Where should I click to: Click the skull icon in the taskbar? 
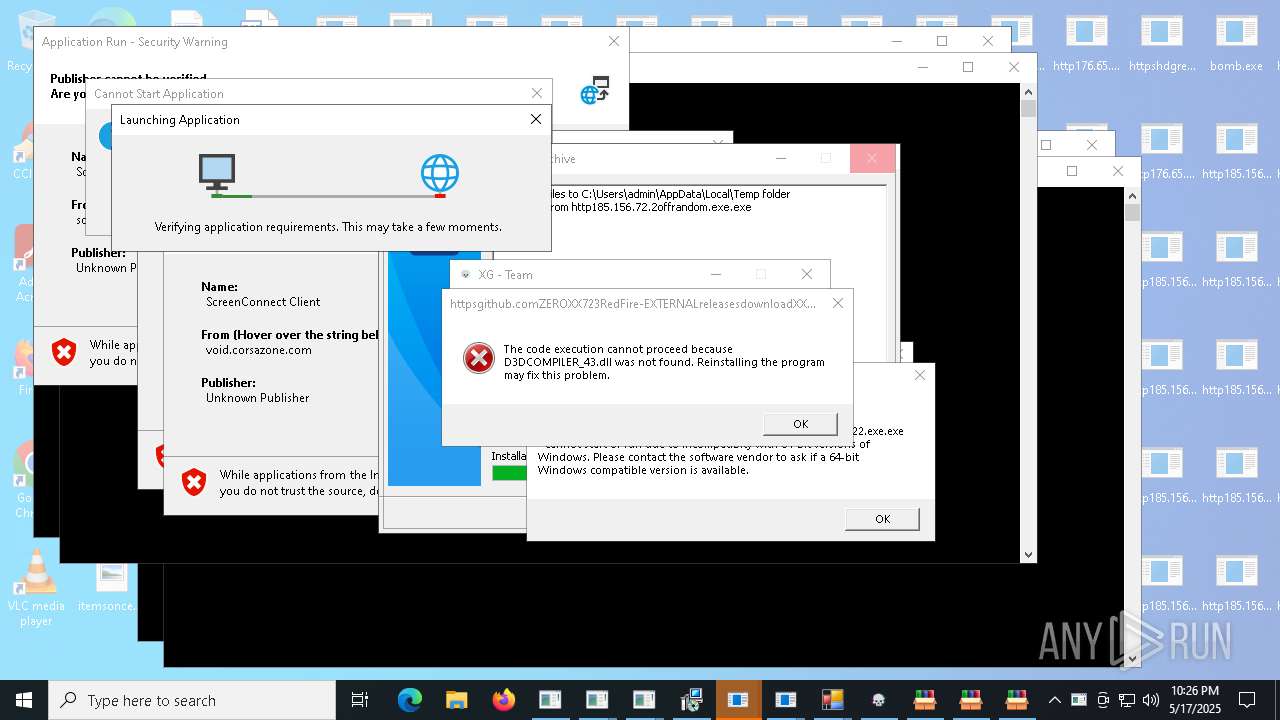click(x=879, y=700)
